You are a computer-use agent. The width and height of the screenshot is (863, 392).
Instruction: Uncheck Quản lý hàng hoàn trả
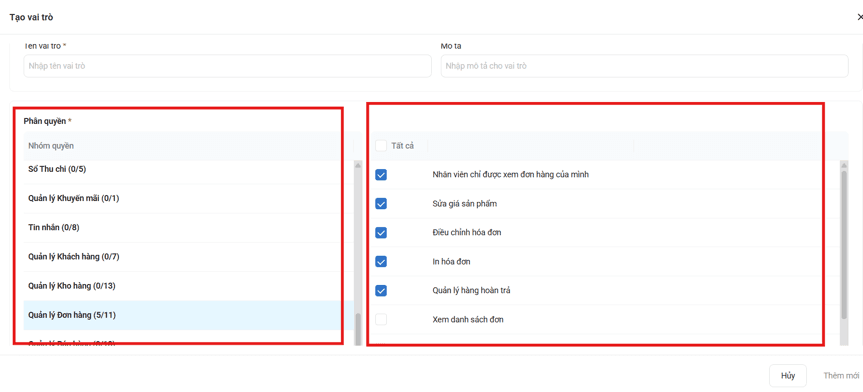381,290
